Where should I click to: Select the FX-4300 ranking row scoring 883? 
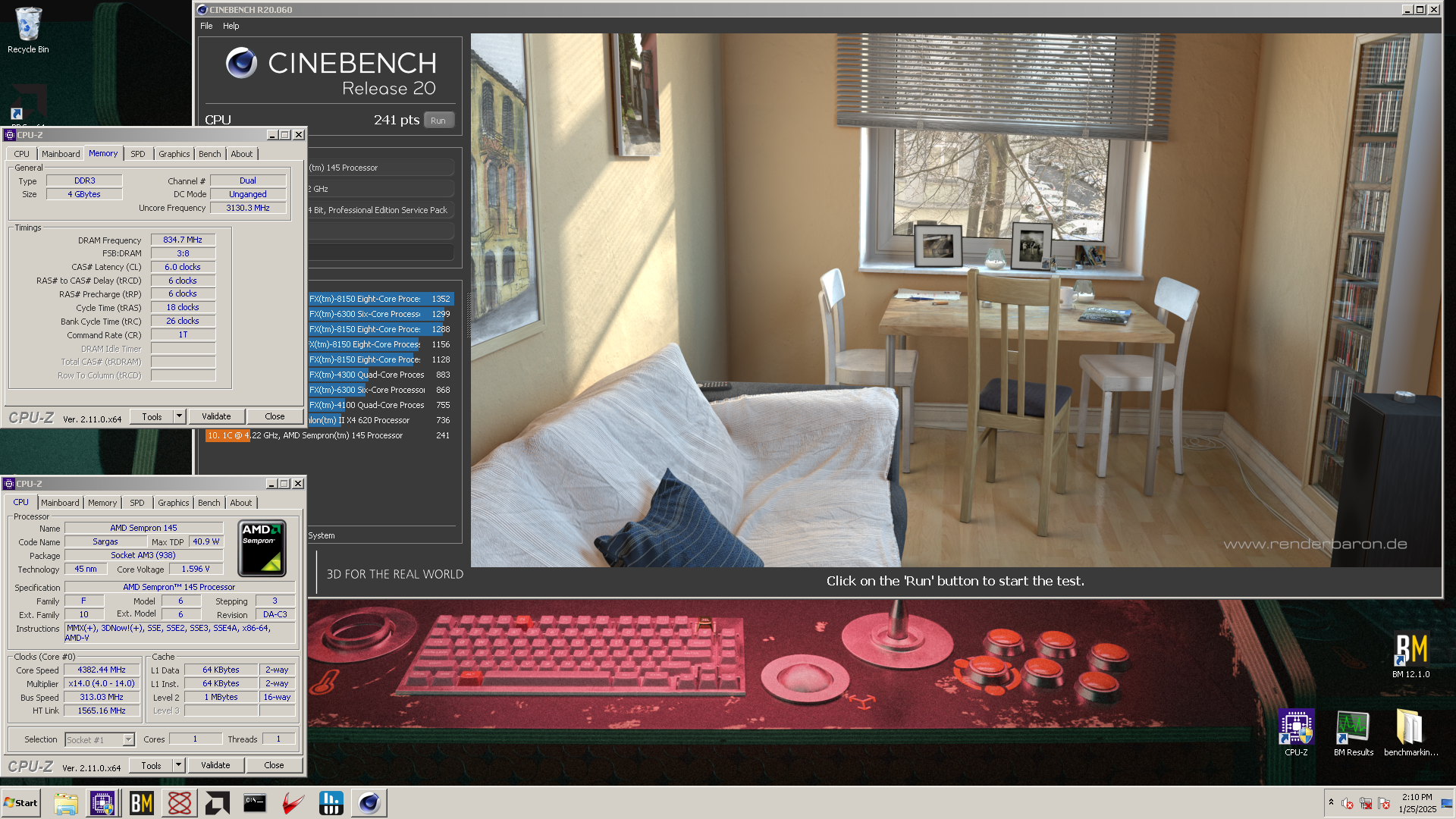pyautogui.click(x=381, y=375)
